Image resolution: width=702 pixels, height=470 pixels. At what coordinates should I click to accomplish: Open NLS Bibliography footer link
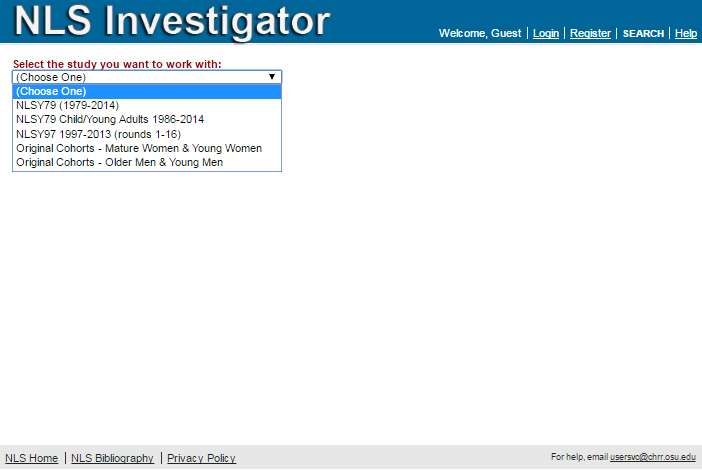(x=112, y=458)
